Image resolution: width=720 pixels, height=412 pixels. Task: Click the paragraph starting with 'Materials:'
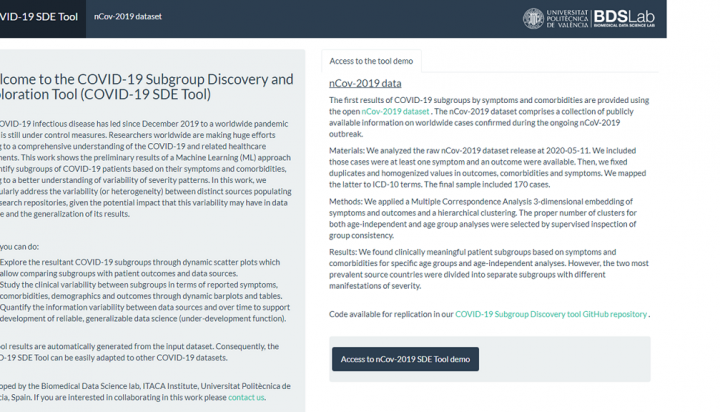[x=488, y=168]
